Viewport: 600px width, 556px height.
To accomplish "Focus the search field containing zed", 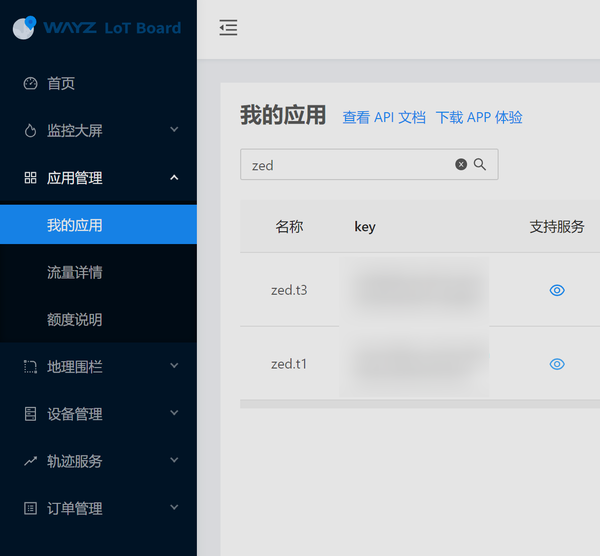I will coord(369,165).
